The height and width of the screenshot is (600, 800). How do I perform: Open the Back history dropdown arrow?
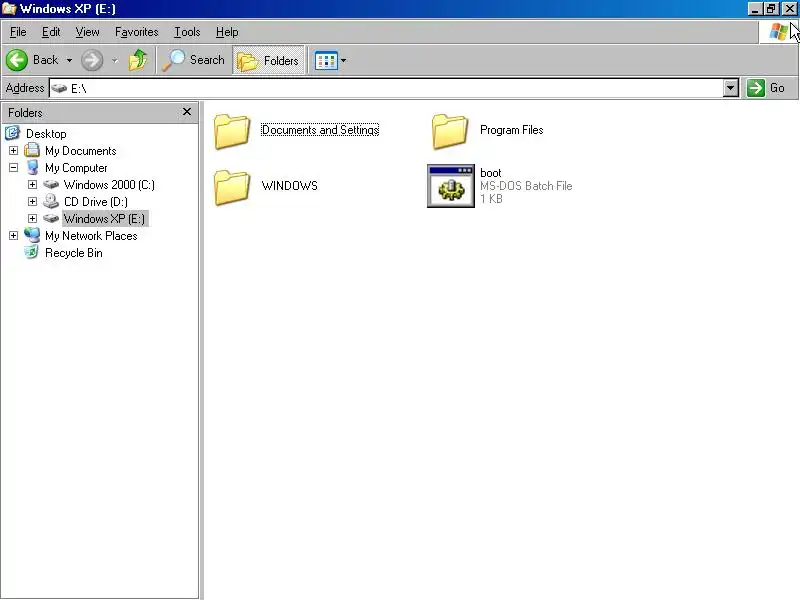69,60
